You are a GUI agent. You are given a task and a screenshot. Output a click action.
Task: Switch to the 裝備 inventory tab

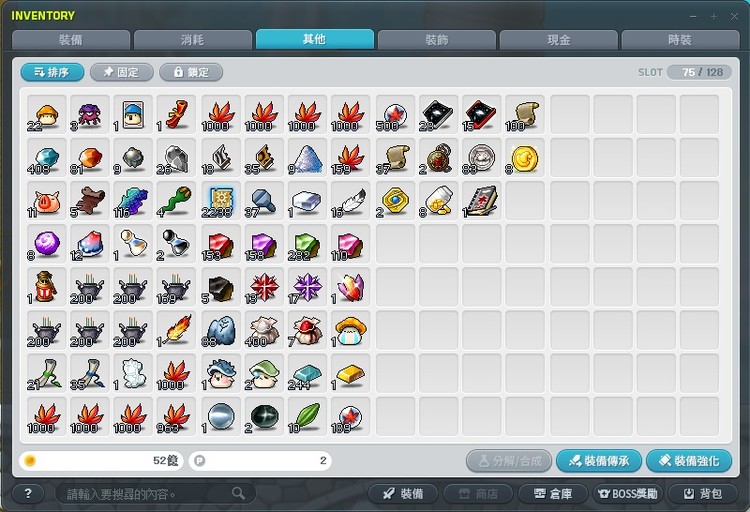71,40
